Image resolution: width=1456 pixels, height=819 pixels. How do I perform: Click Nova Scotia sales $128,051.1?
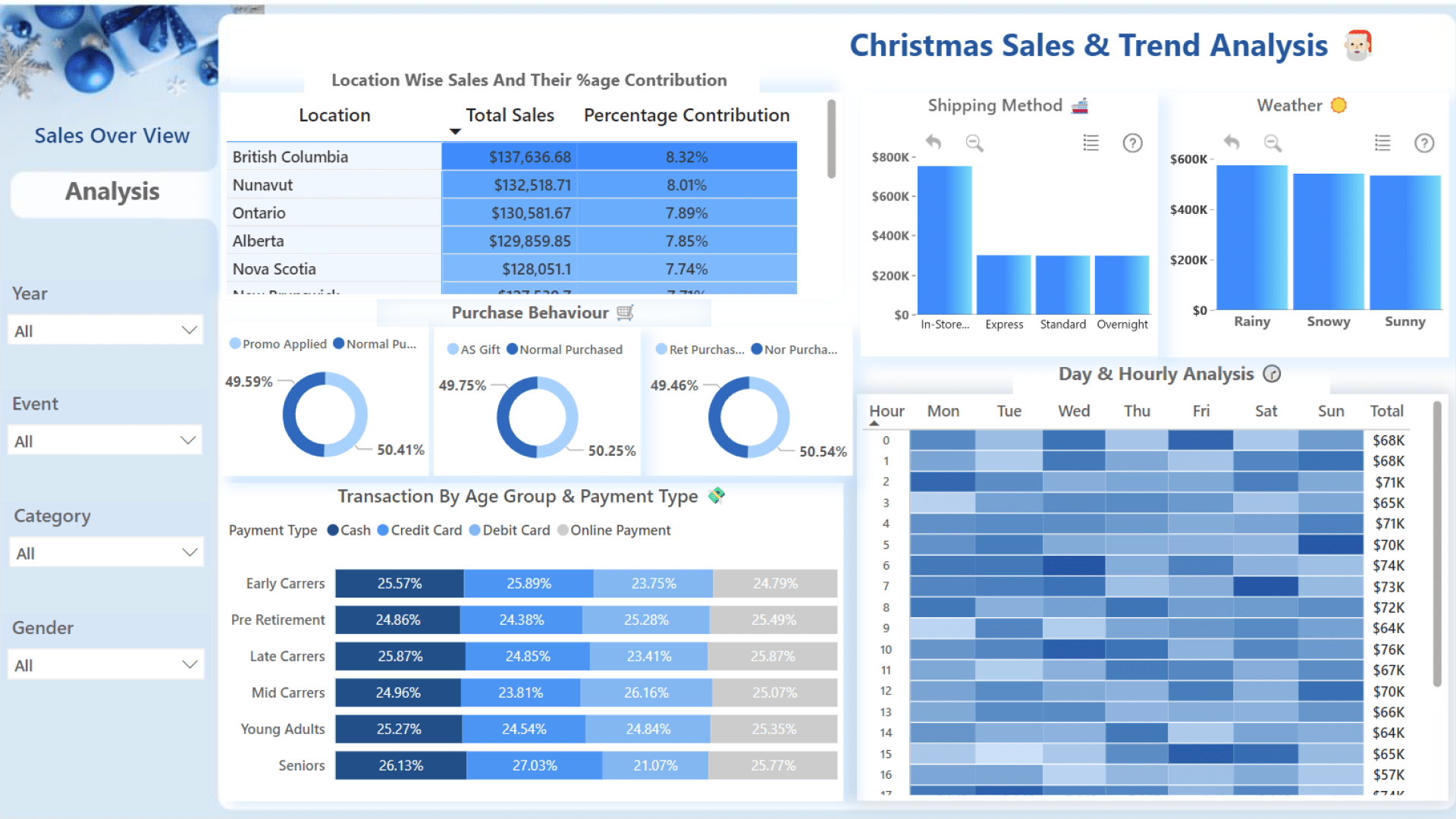[536, 269]
